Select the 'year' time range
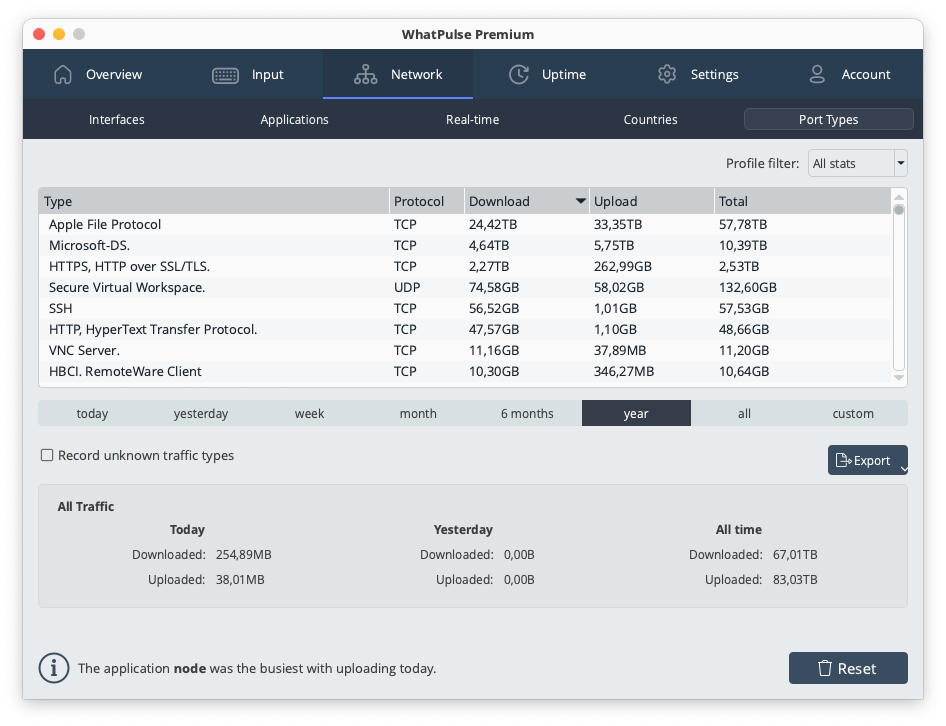The height and width of the screenshot is (726, 946). [636, 414]
